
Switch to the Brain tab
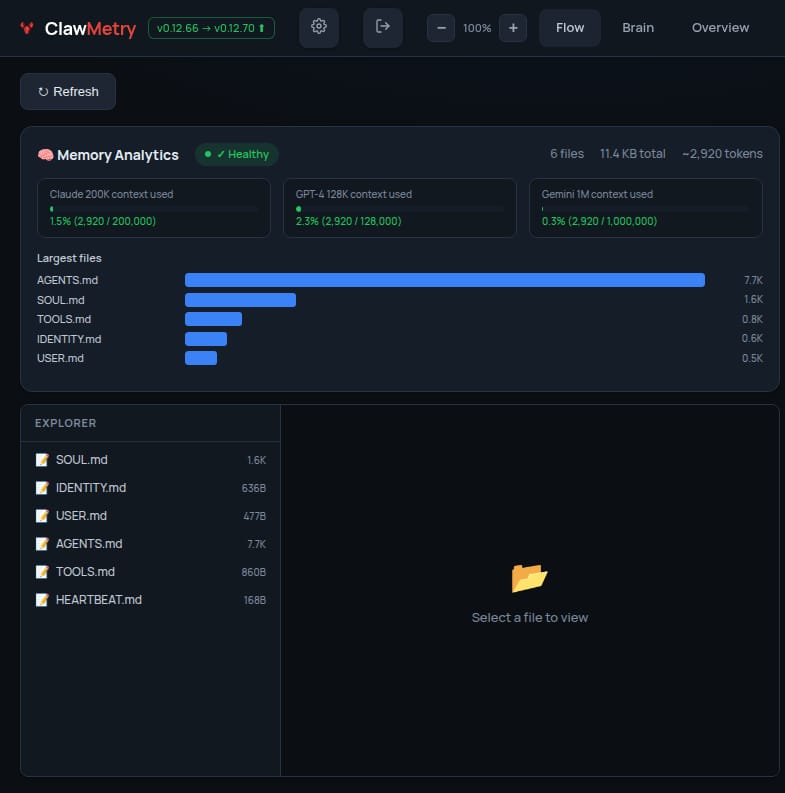[638, 28]
